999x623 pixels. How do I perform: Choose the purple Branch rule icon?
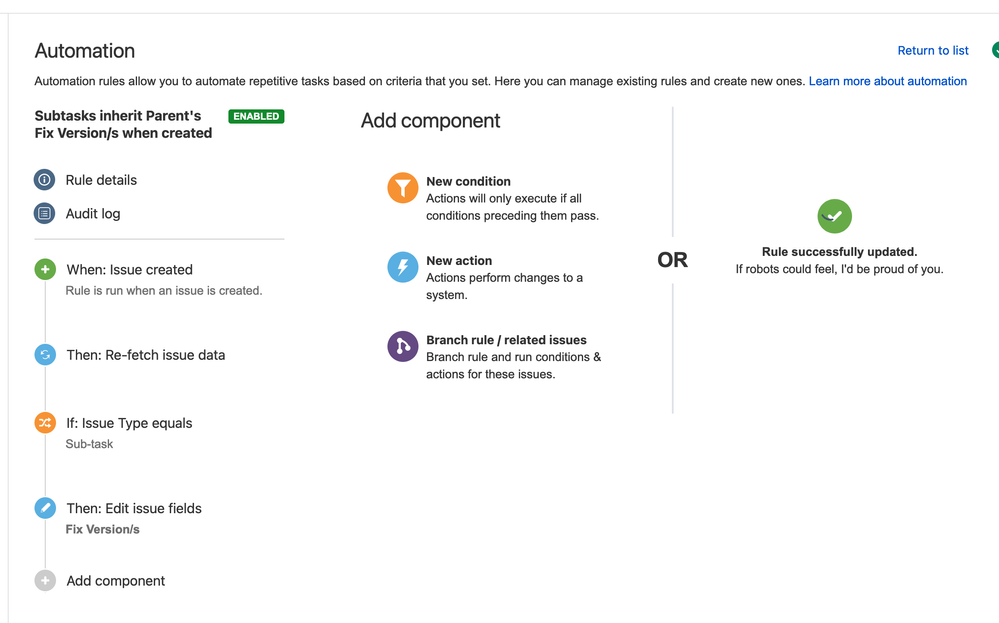point(403,346)
